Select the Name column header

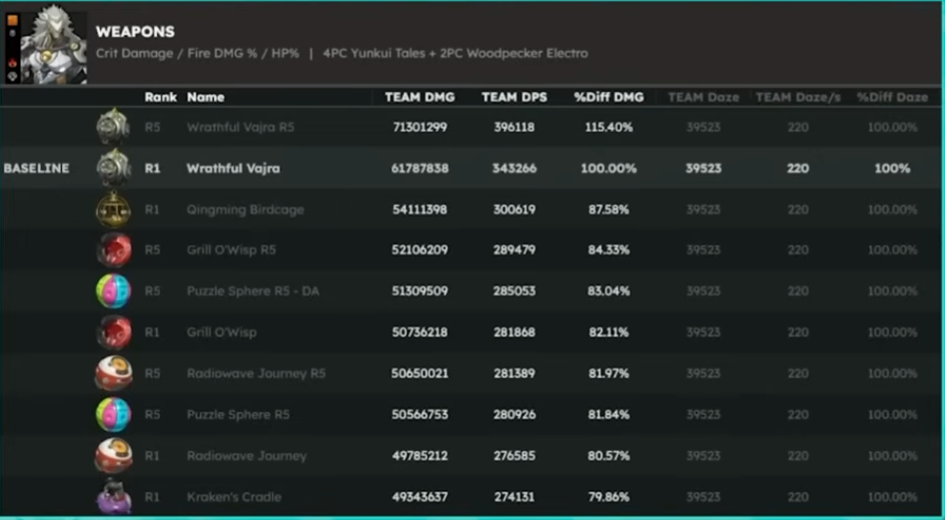[206, 97]
